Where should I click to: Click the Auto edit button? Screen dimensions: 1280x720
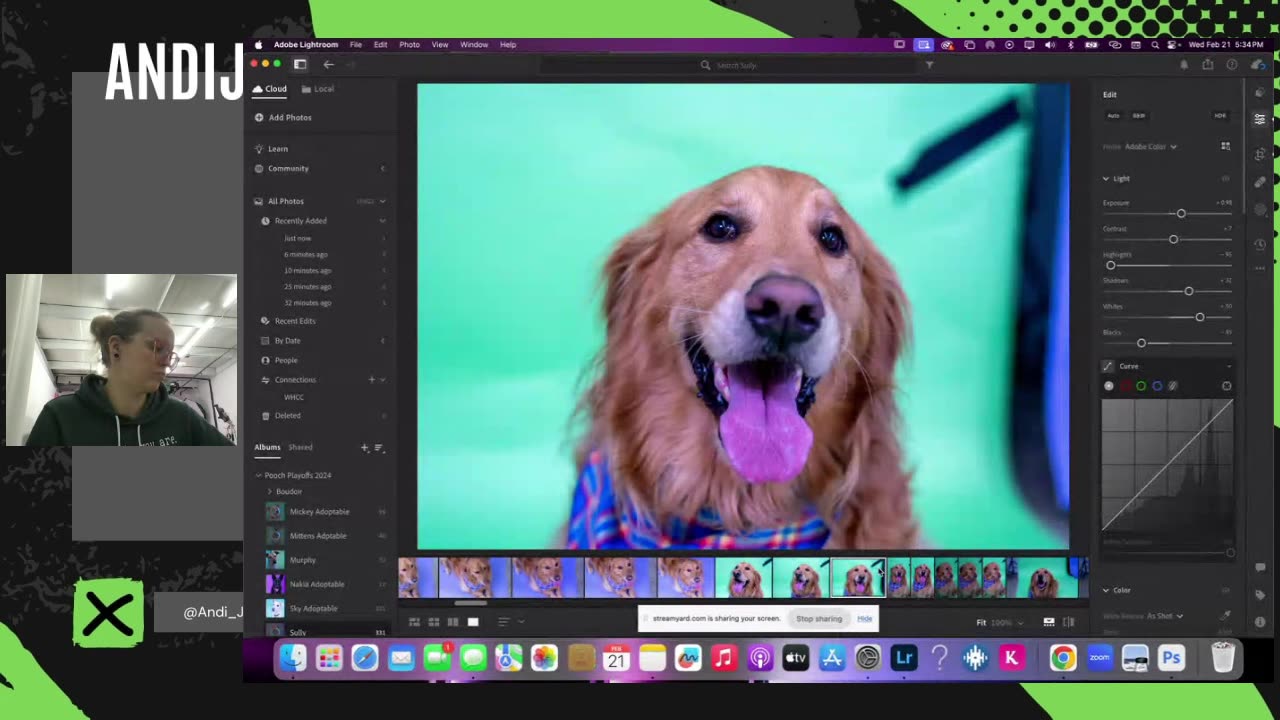pos(1113,116)
